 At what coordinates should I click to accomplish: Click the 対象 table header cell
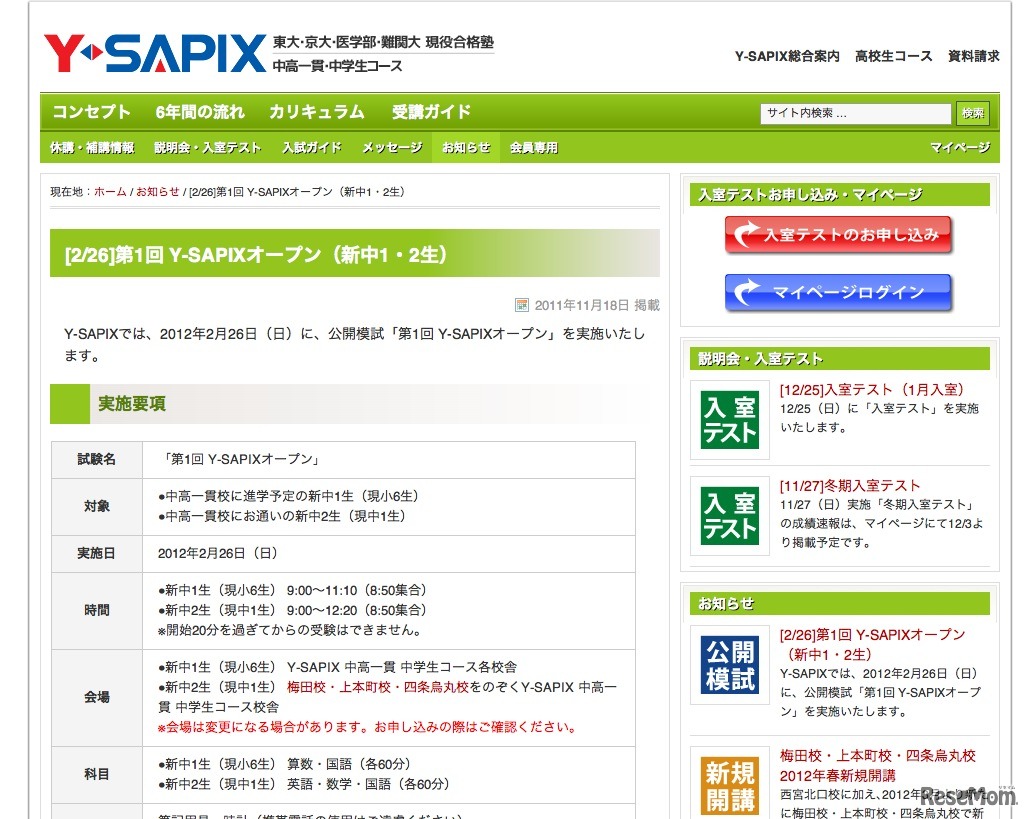tap(97, 506)
